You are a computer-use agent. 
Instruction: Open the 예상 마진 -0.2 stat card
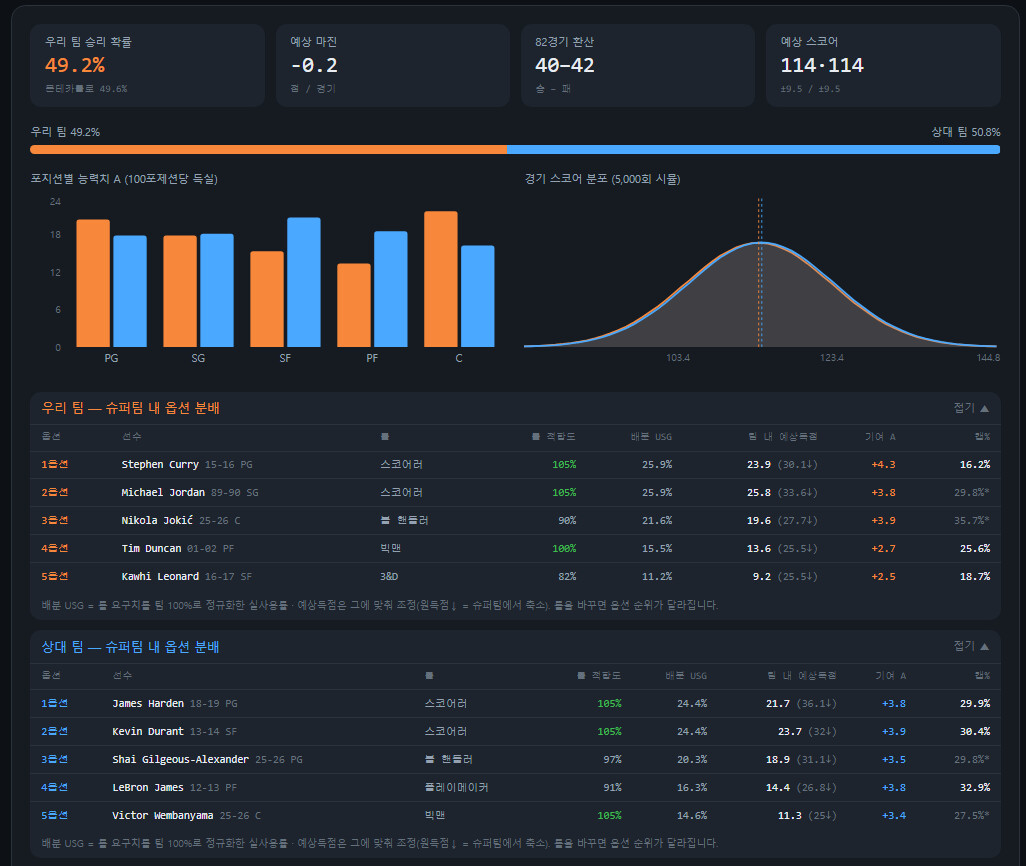click(x=393, y=65)
